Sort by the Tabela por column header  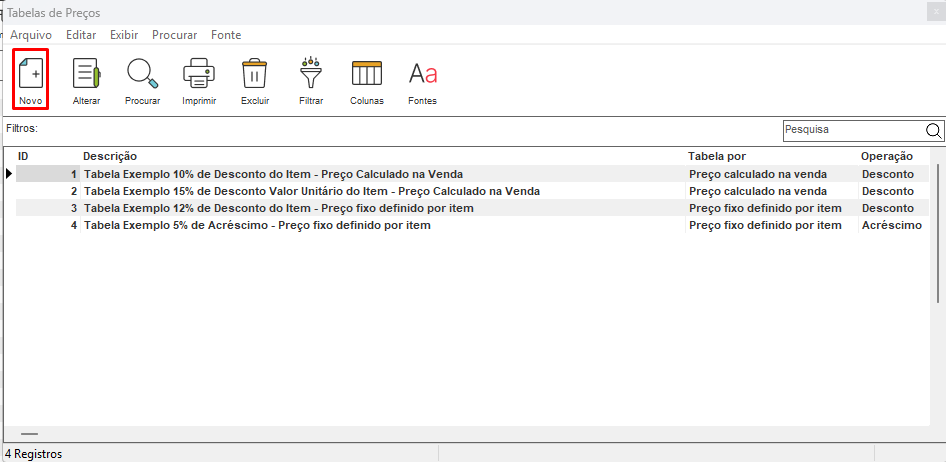click(x=717, y=157)
